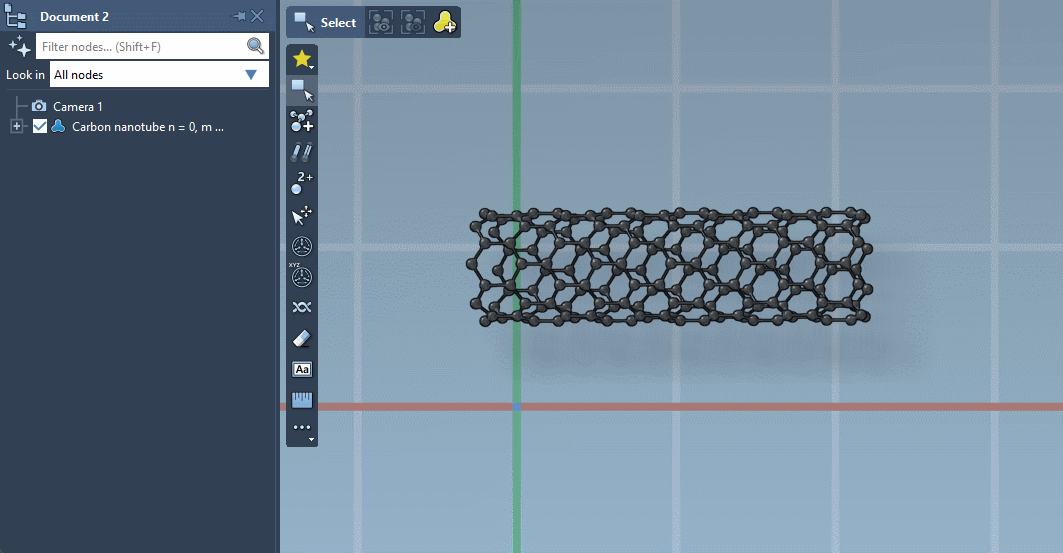Click the magnifier search button in filter
The height and width of the screenshot is (553, 1063).
(x=256, y=46)
